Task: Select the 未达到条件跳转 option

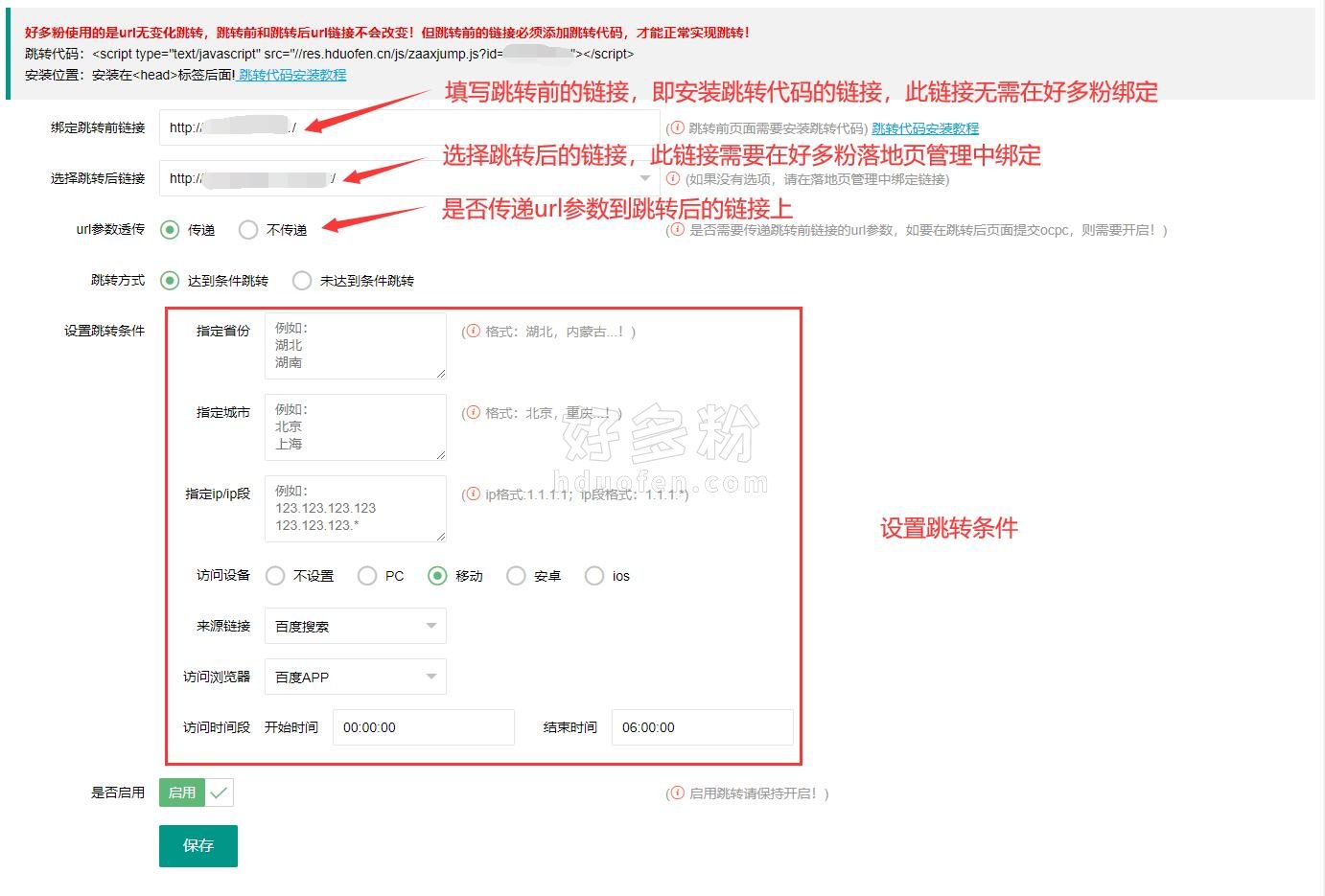Action: 301,280
